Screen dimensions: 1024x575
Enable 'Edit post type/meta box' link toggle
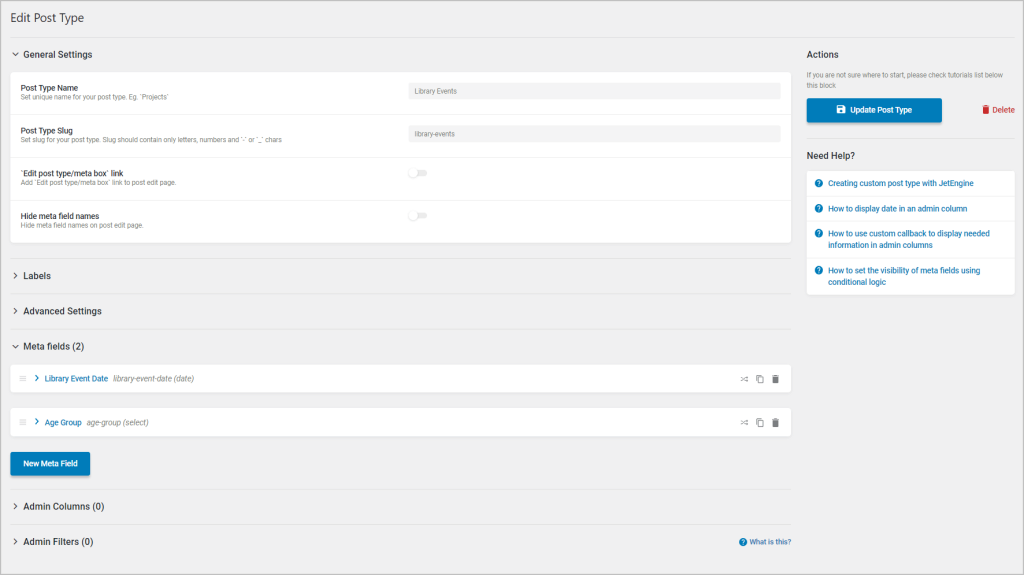click(x=417, y=173)
